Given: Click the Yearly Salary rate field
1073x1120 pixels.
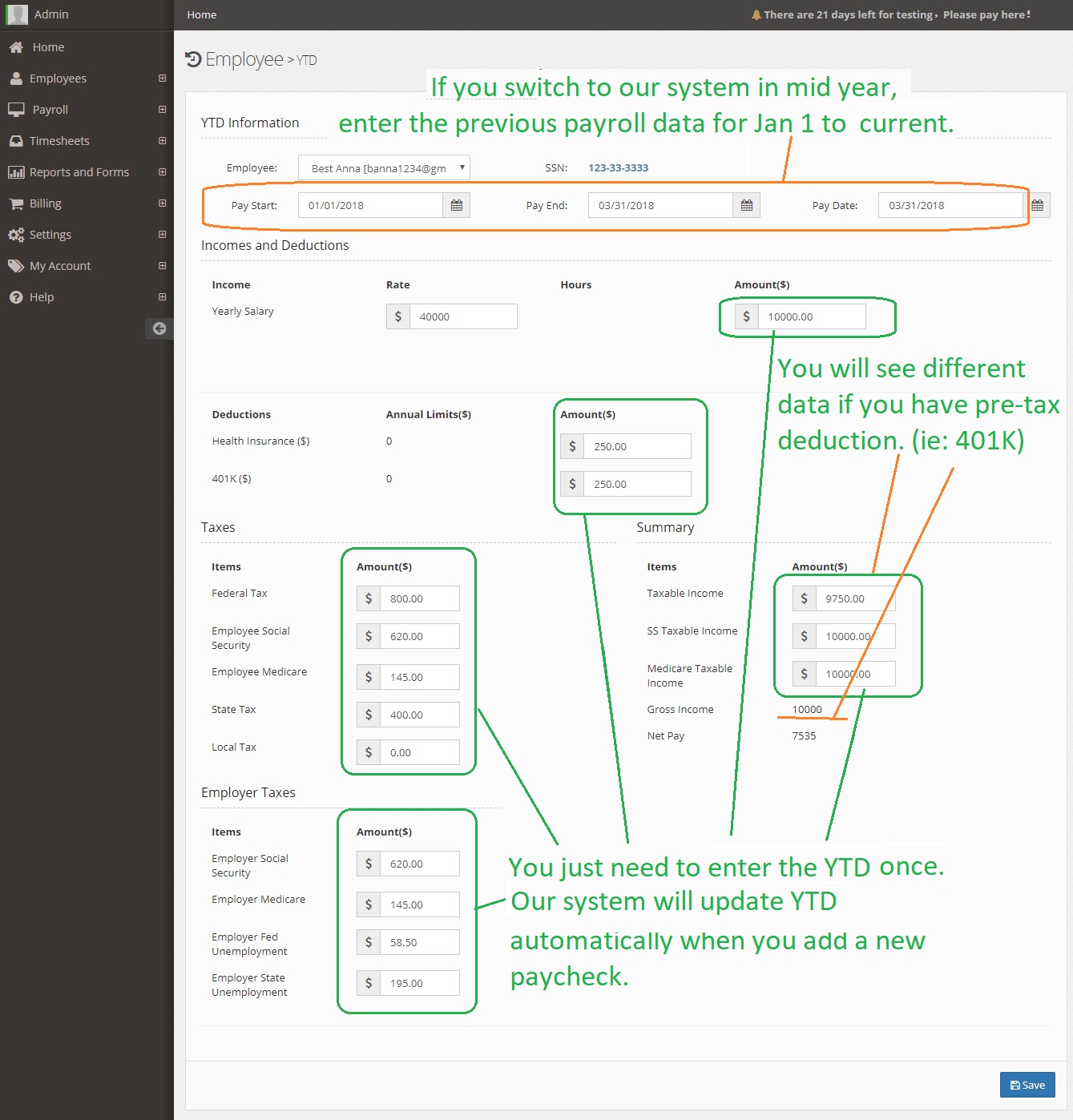Looking at the screenshot, I should pyautogui.click(x=463, y=316).
